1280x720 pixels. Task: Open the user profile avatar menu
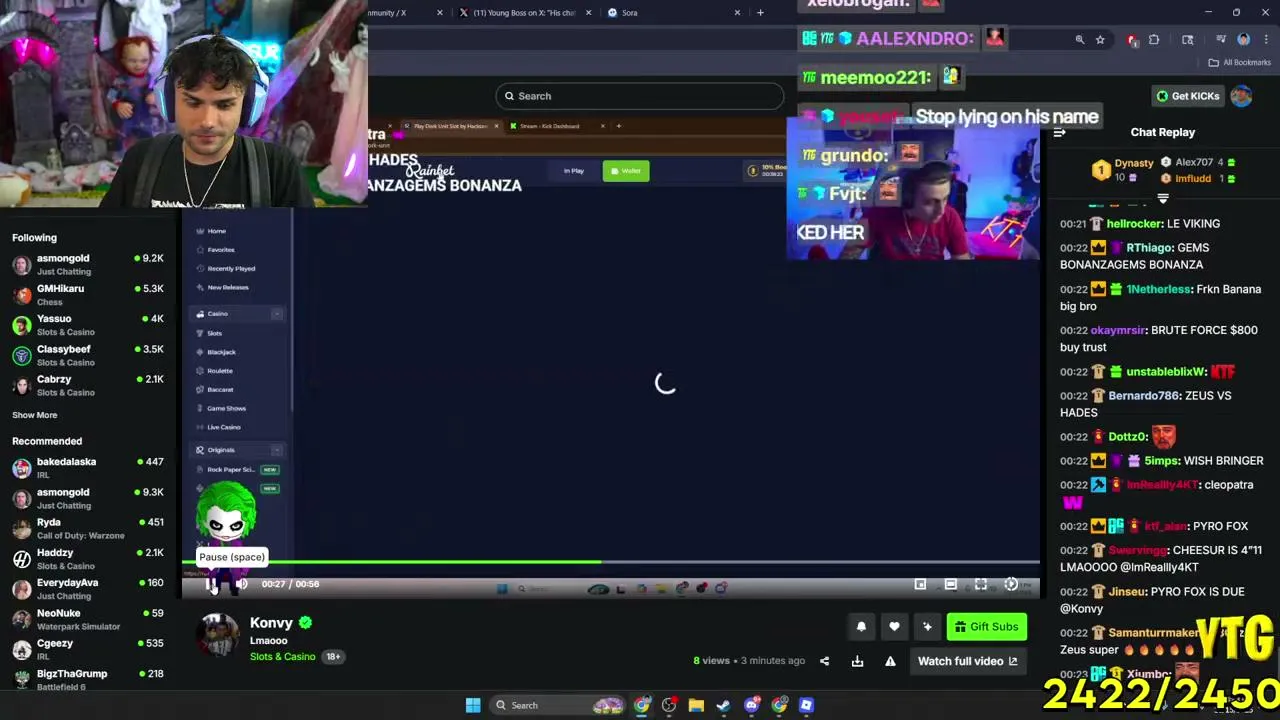click(1241, 96)
